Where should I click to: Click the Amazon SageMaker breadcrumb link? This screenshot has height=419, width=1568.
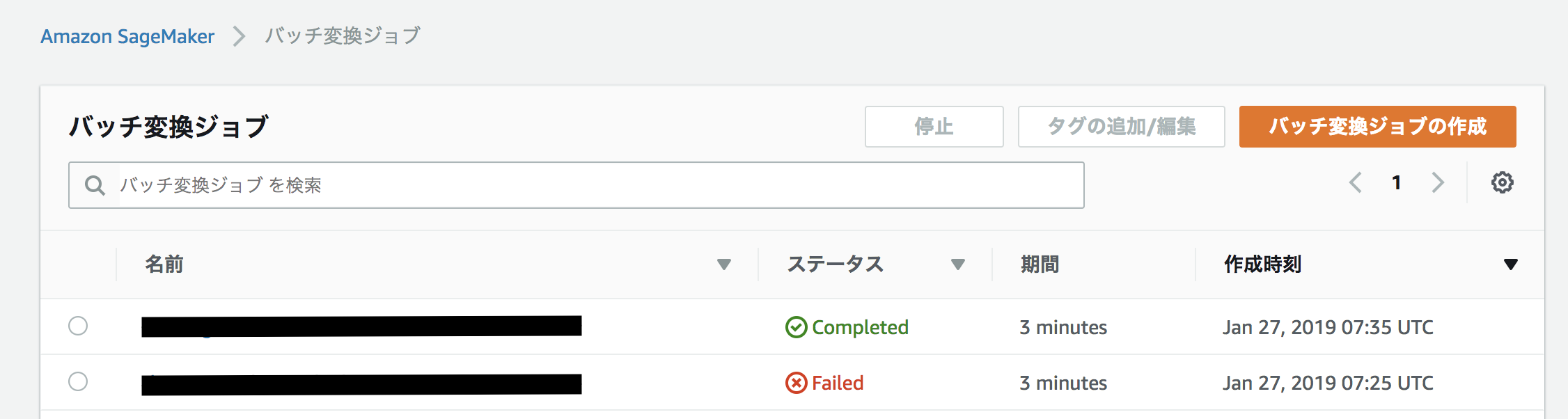pyautogui.click(x=128, y=36)
